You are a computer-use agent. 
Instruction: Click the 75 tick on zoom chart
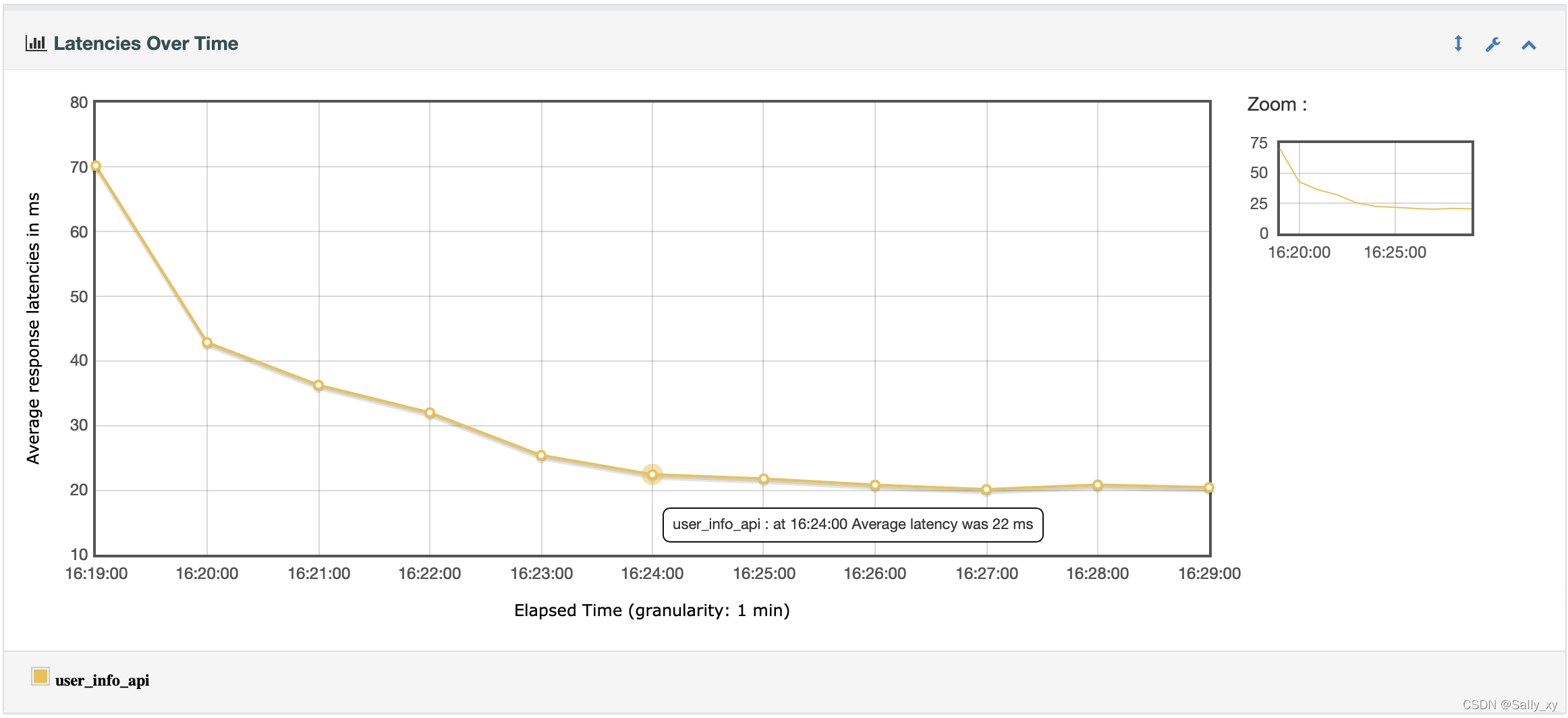click(x=1259, y=143)
